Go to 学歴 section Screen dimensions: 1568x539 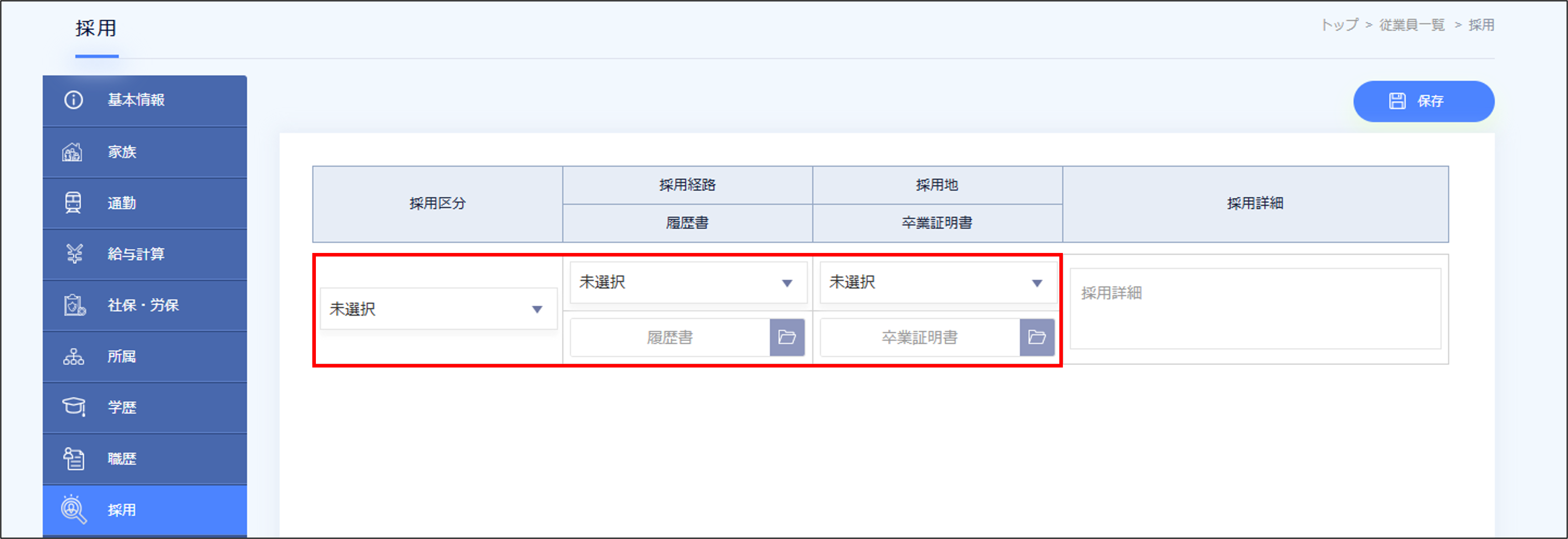[145, 408]
